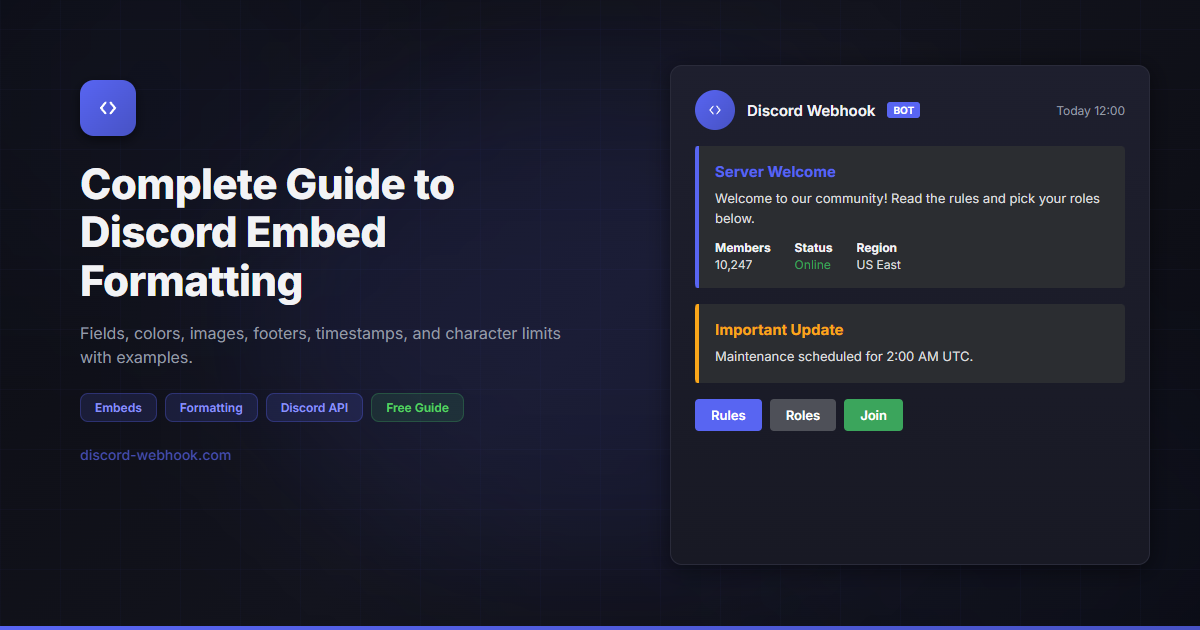
Task: Click the blue accent stripe on Server Welcome embed
Action: (698, 217)
